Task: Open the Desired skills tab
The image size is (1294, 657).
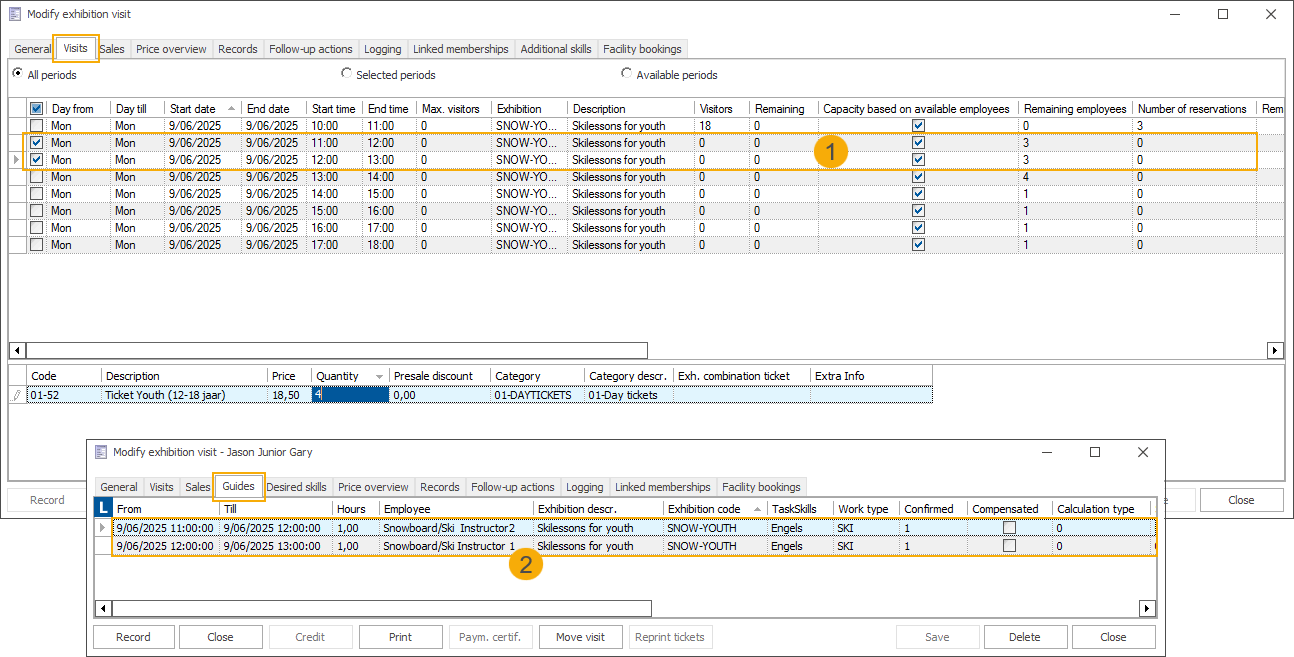Action: click(296, 487)
